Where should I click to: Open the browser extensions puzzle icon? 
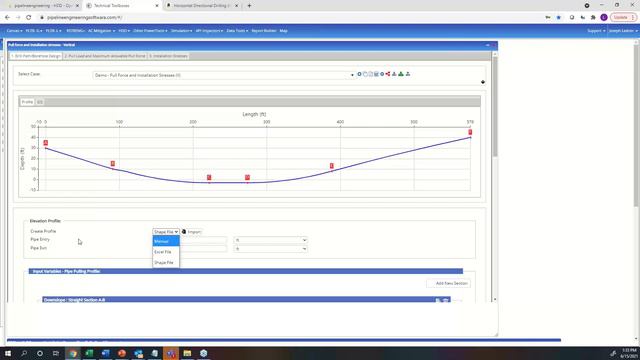593,18
